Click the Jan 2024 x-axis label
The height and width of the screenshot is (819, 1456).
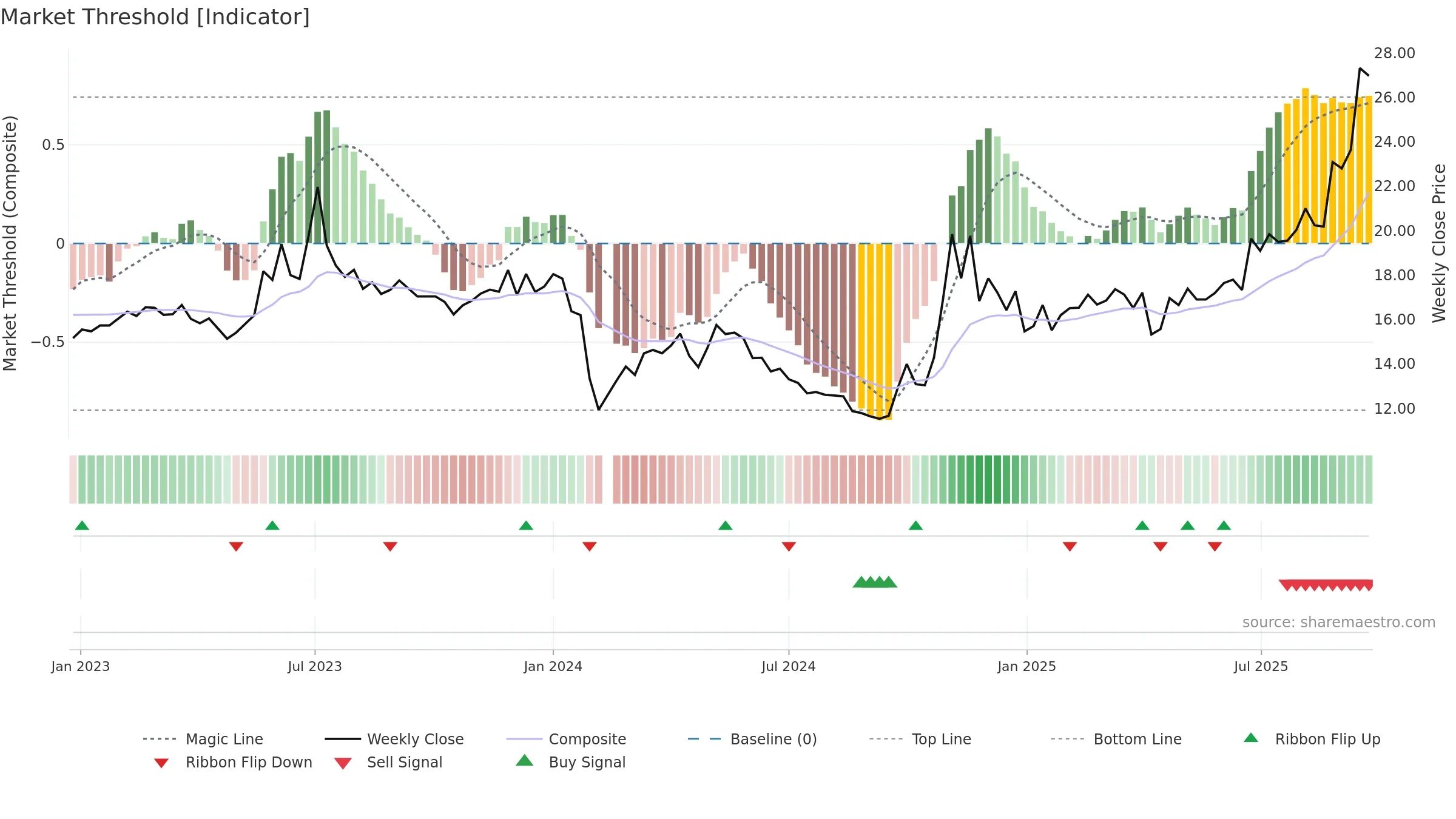pyautogui.click(x=553, y=666)
